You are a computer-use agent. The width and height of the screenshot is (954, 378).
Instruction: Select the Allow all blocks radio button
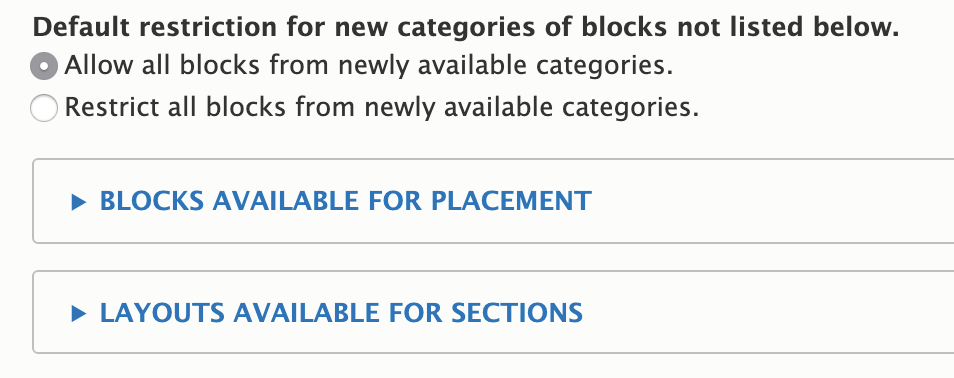point(44,66)
